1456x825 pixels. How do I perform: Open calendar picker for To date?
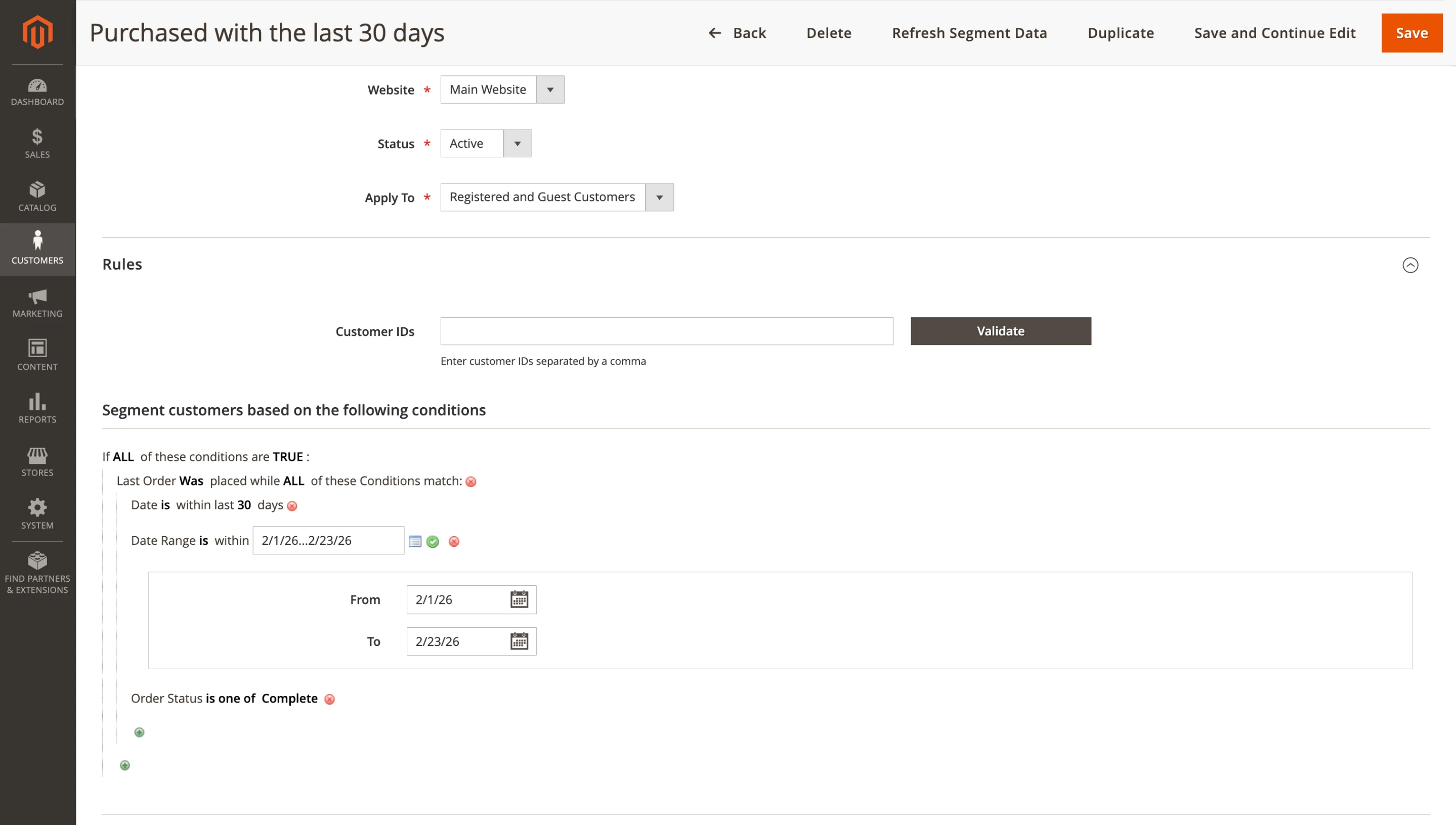coord(519,641)
